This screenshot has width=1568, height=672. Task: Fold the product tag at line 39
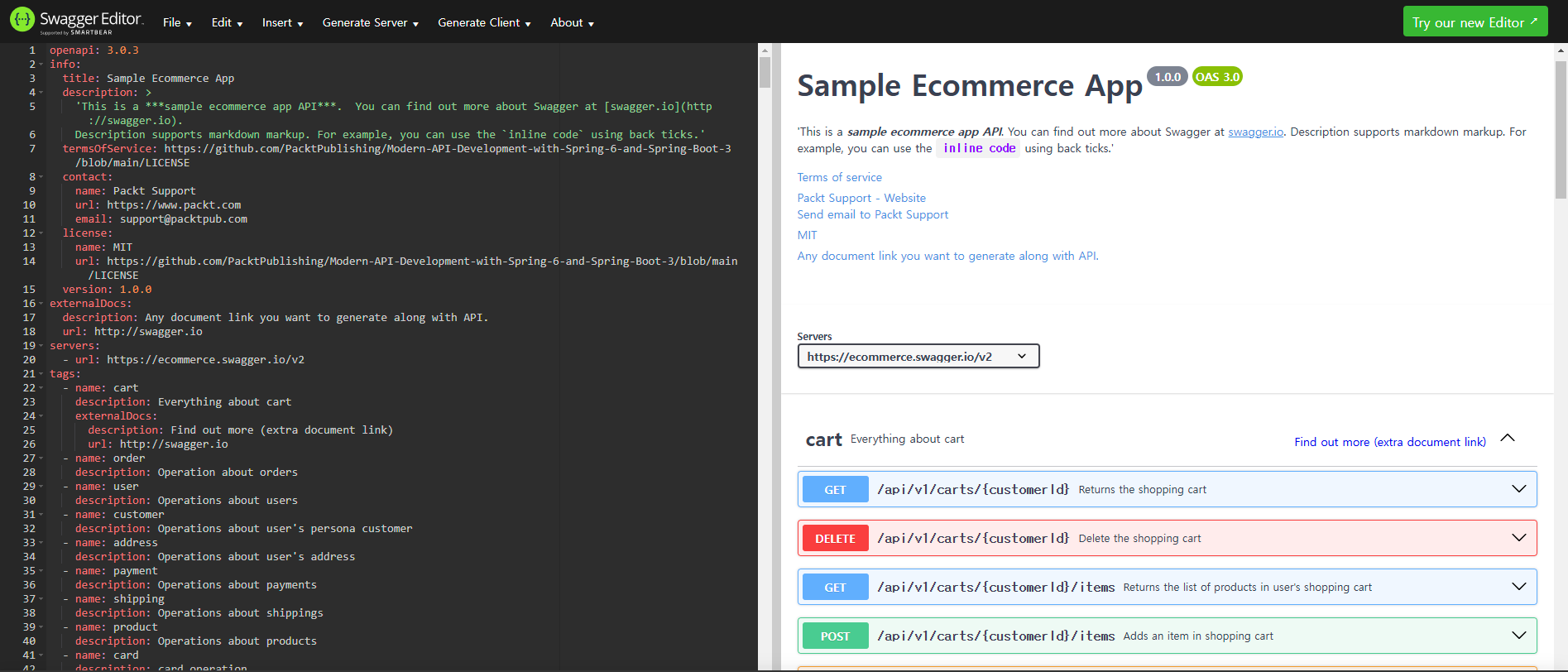[41, 627]
